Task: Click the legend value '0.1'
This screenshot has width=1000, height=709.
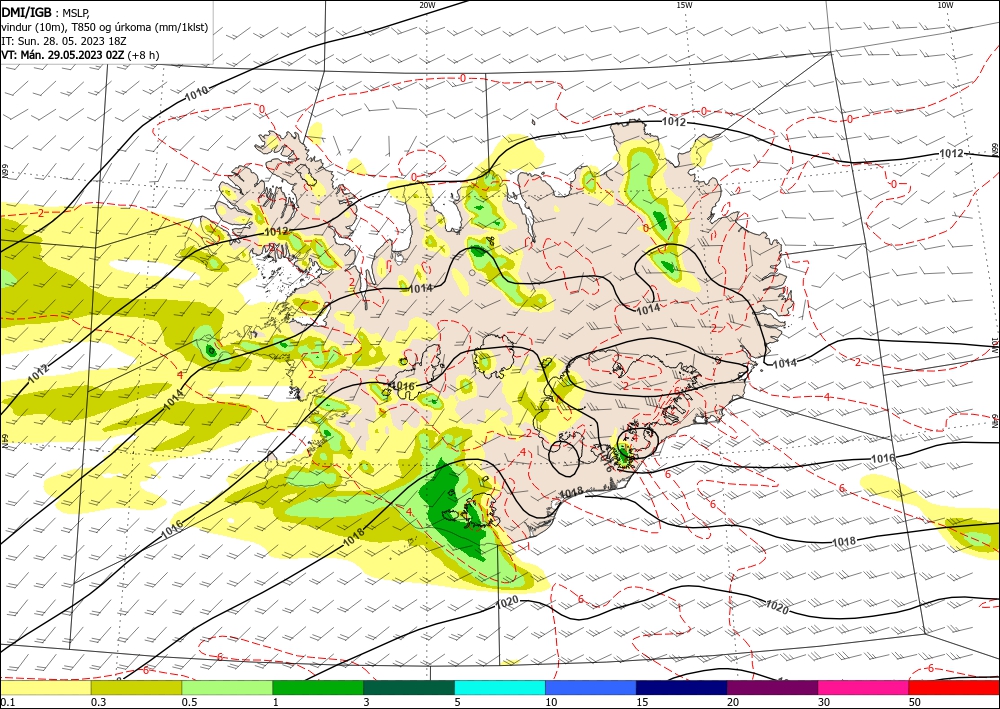Action: tap(6, 702)
